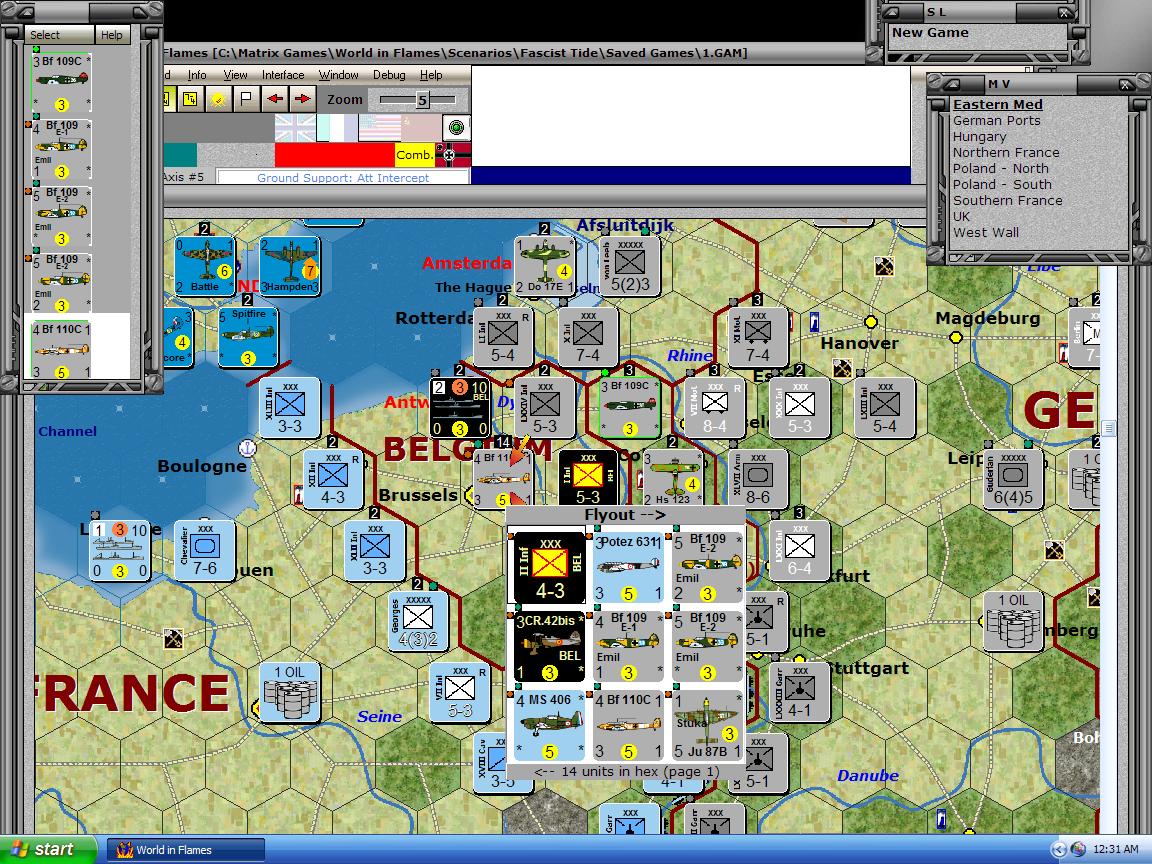1152x864 pixels.
Task: Select the Soviet Union flag
Action: pos(421,128)
